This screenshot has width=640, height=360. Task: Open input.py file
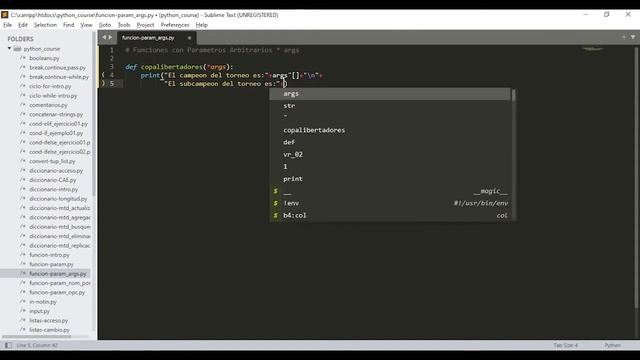coord(39,311)
